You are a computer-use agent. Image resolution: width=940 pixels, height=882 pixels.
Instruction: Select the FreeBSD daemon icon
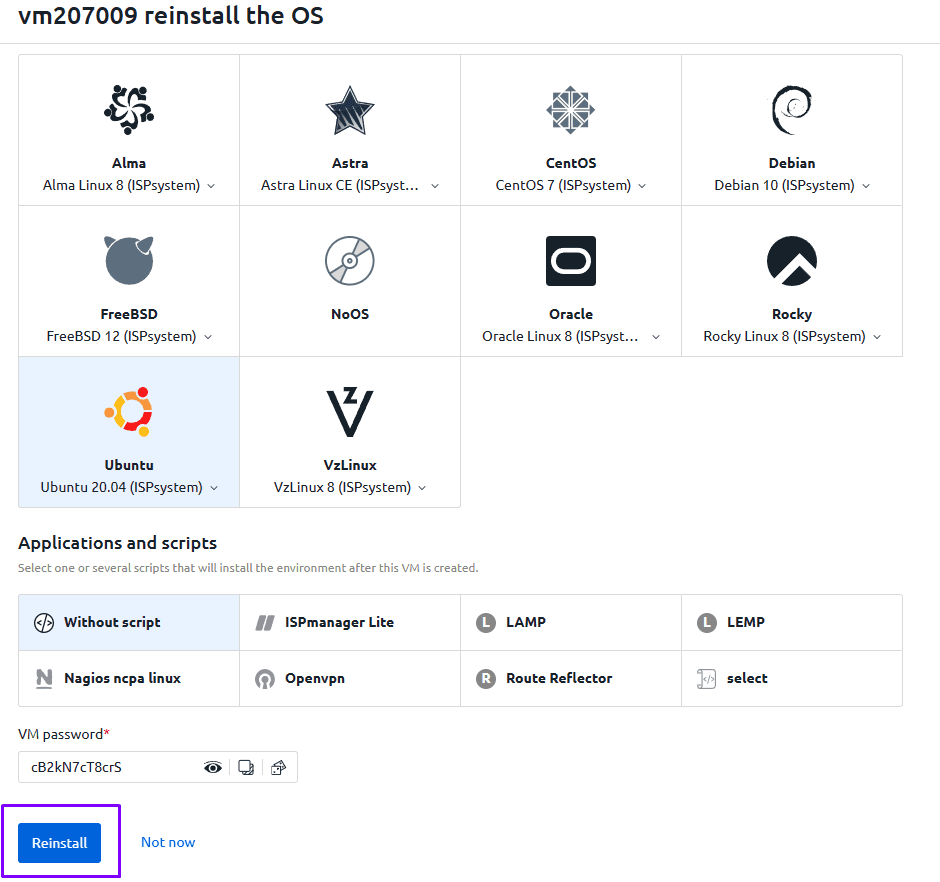[x=129, y=261]
